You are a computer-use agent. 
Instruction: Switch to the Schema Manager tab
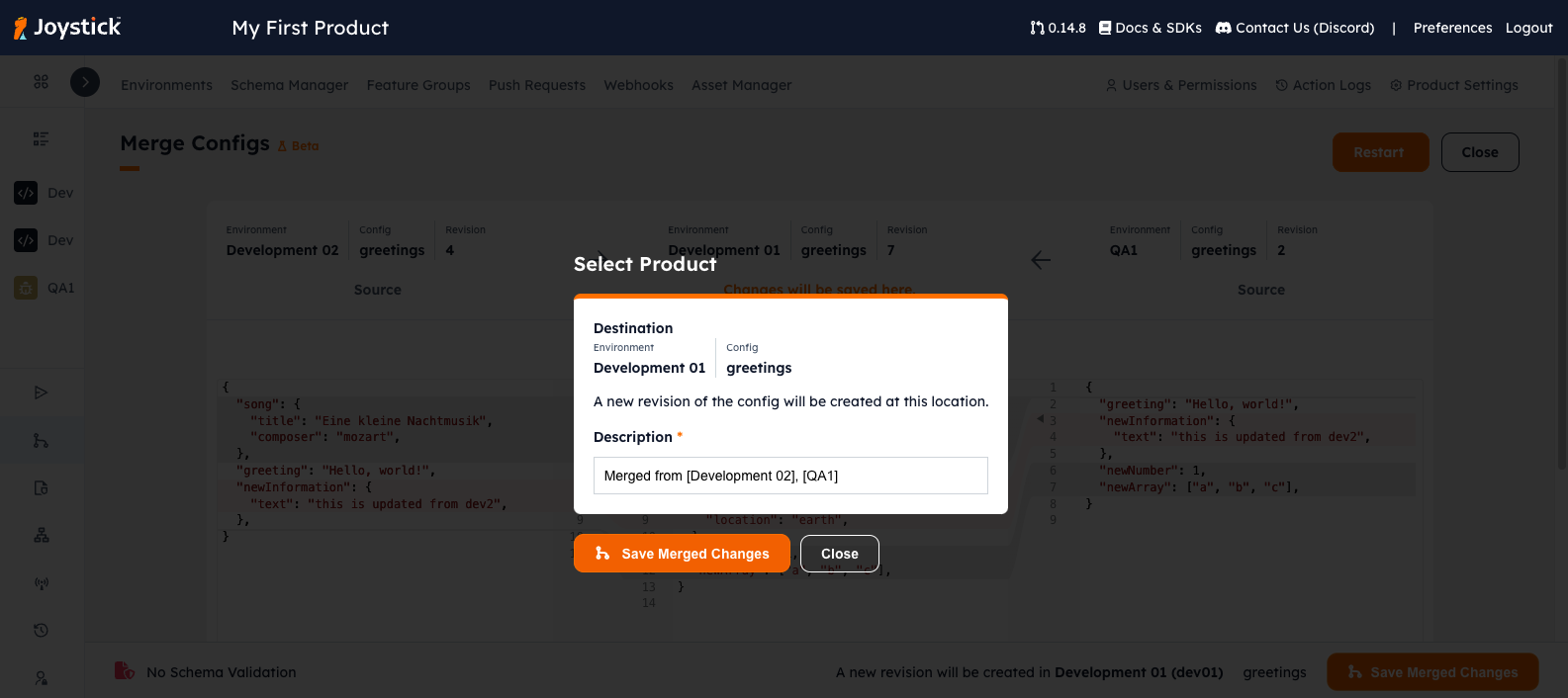point(289,85)
